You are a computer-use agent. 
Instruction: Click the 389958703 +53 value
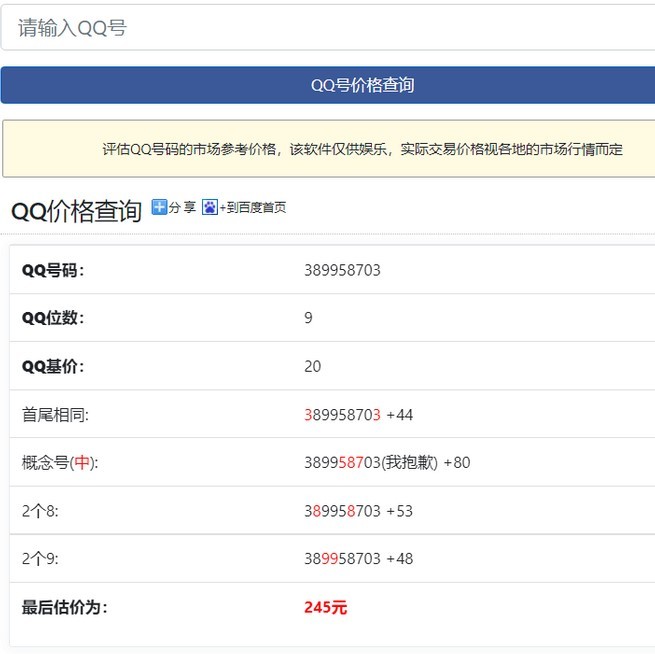[358, 511]
